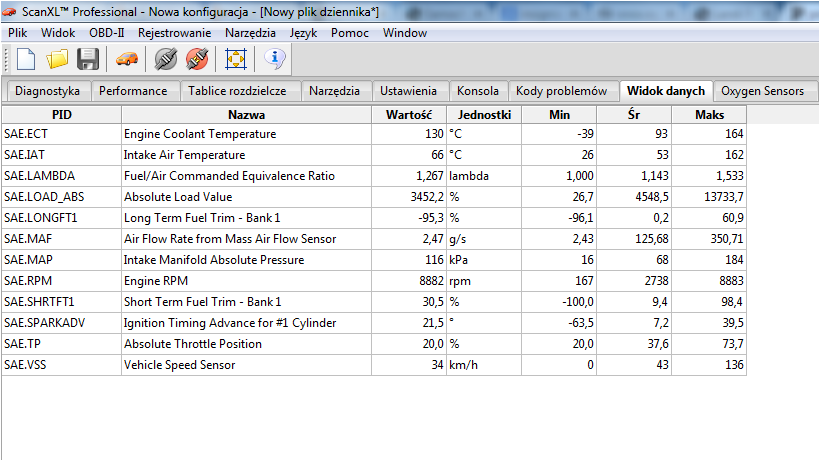819x460 pixels.
Task: Click 'Short Term Fuel Trim - Bank 1'
Action: pyautogui.click(x=203, y=302)
